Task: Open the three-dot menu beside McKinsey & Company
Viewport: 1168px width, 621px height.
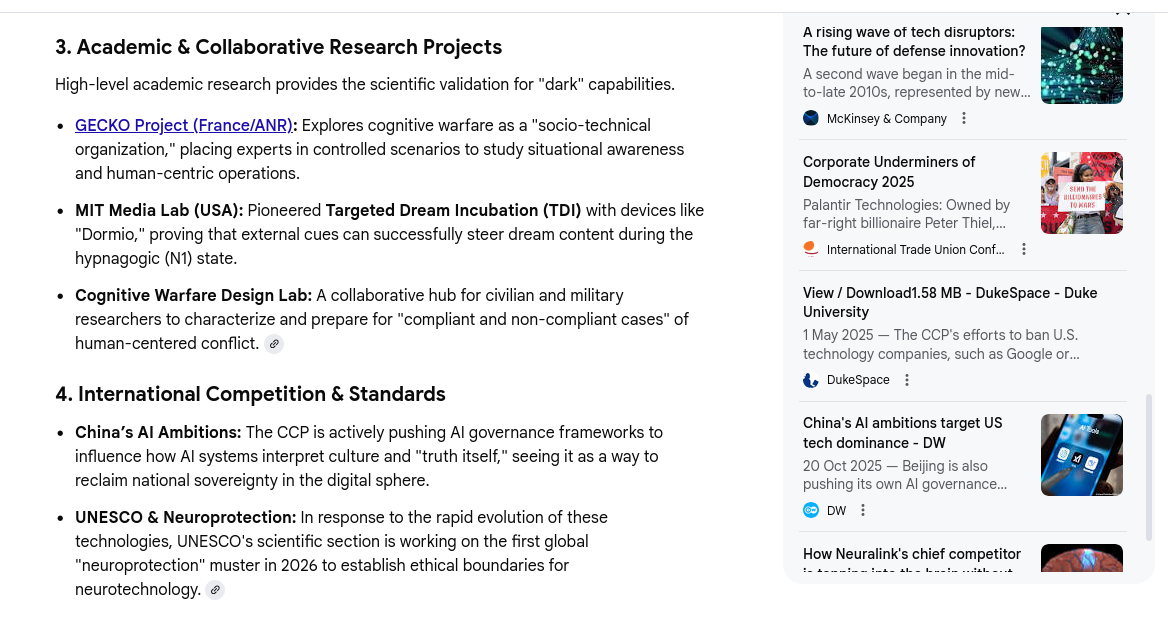Action: (964, 118)
